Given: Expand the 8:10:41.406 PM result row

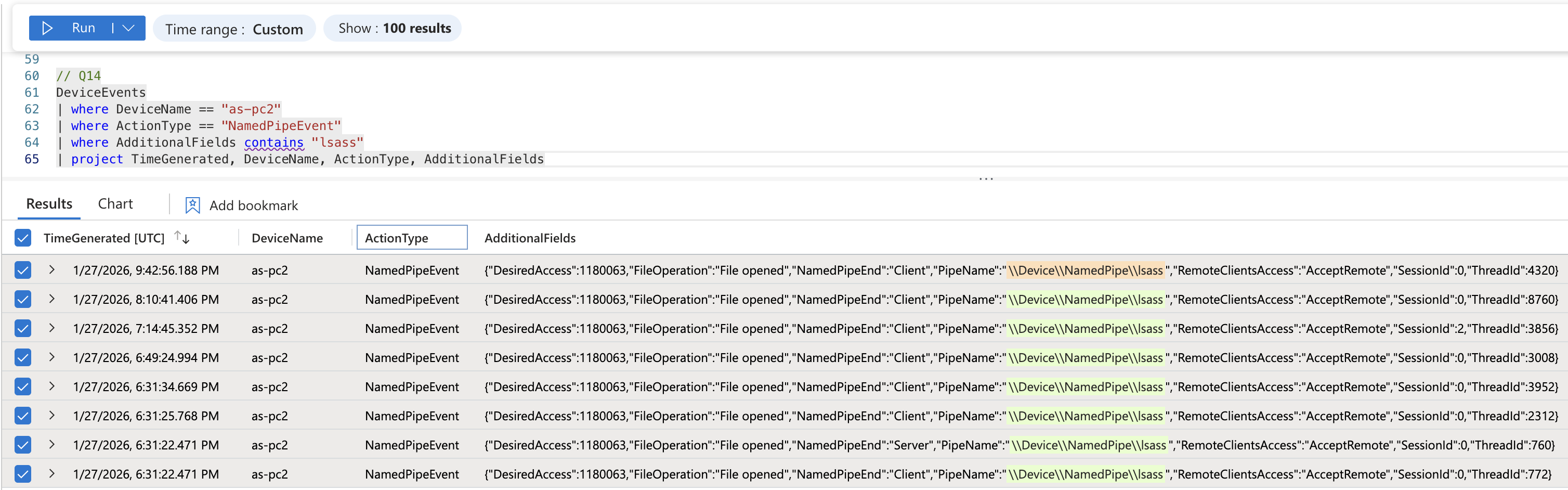Looking at the screenshot, I should coord(52,299).
